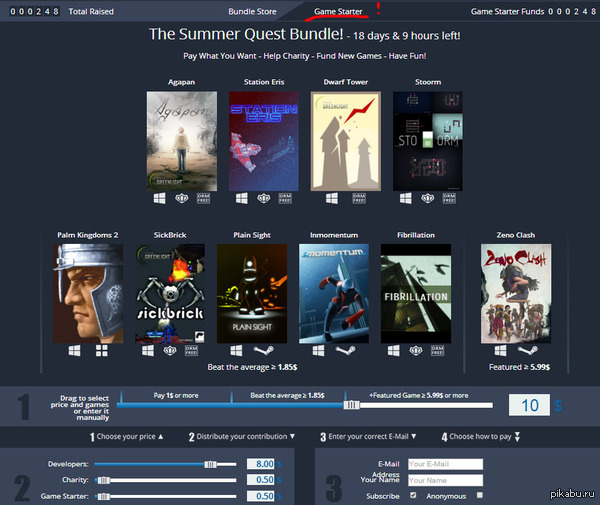Click the Beat the average ≥ 1.85$ caption under games
Viewport: 600px width, 505px height.
[x=252, y=367]
